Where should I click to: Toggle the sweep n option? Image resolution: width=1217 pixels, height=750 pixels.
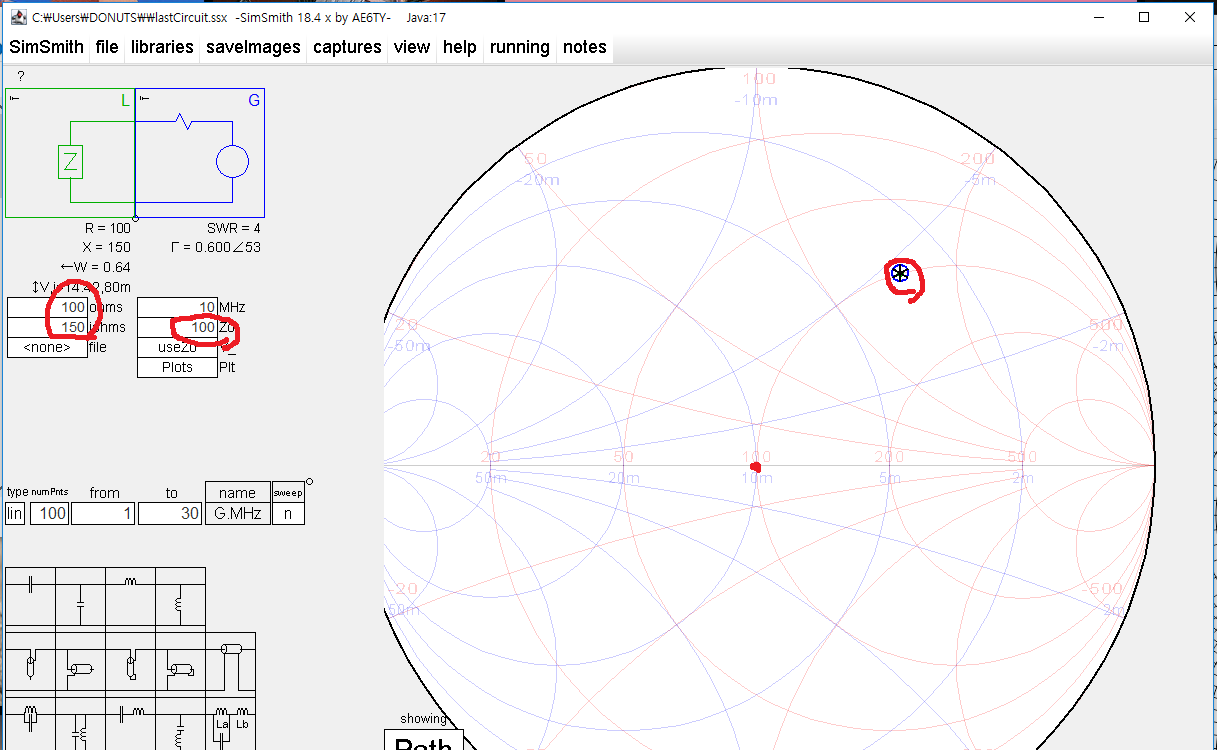click(x=288, y=514)
